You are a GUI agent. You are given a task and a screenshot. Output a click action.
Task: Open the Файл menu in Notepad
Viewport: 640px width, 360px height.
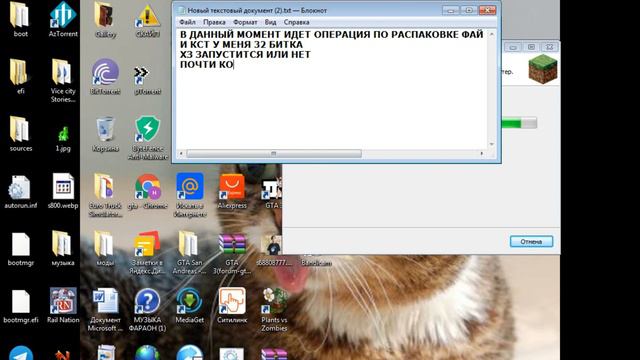tap(187, 22)
